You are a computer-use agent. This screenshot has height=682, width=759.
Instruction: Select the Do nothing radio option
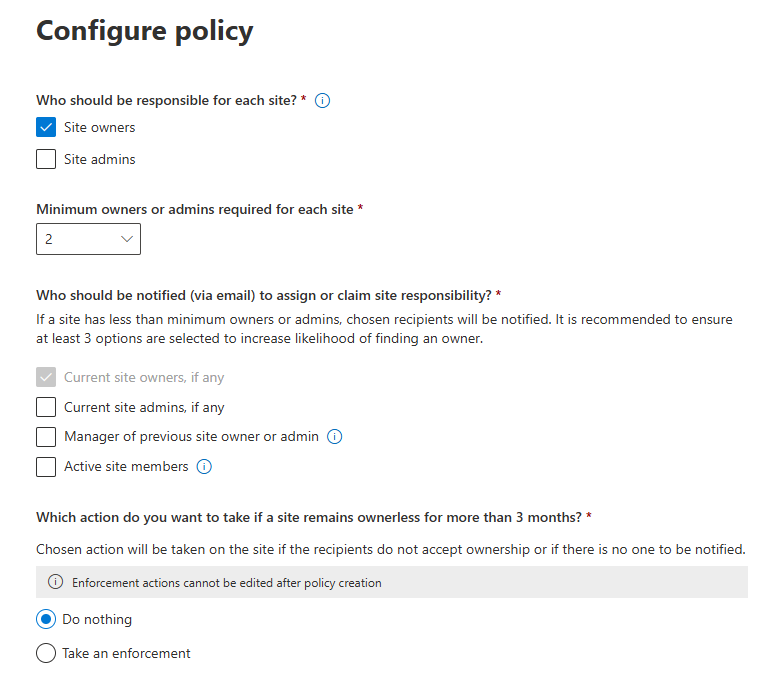click(x=46, y=619)
